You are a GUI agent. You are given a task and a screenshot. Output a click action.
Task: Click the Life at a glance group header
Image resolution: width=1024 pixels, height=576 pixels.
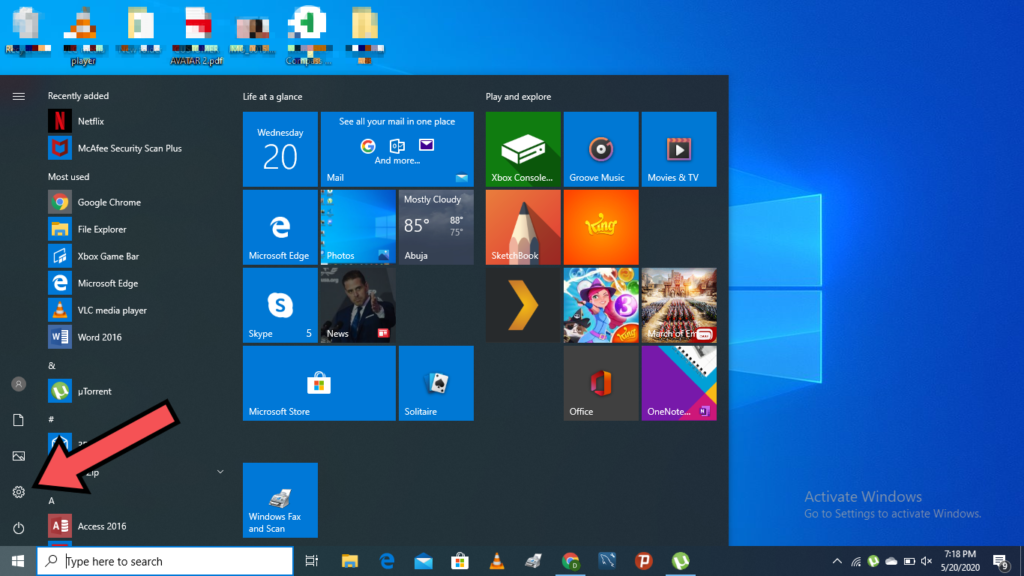[272, 97]
